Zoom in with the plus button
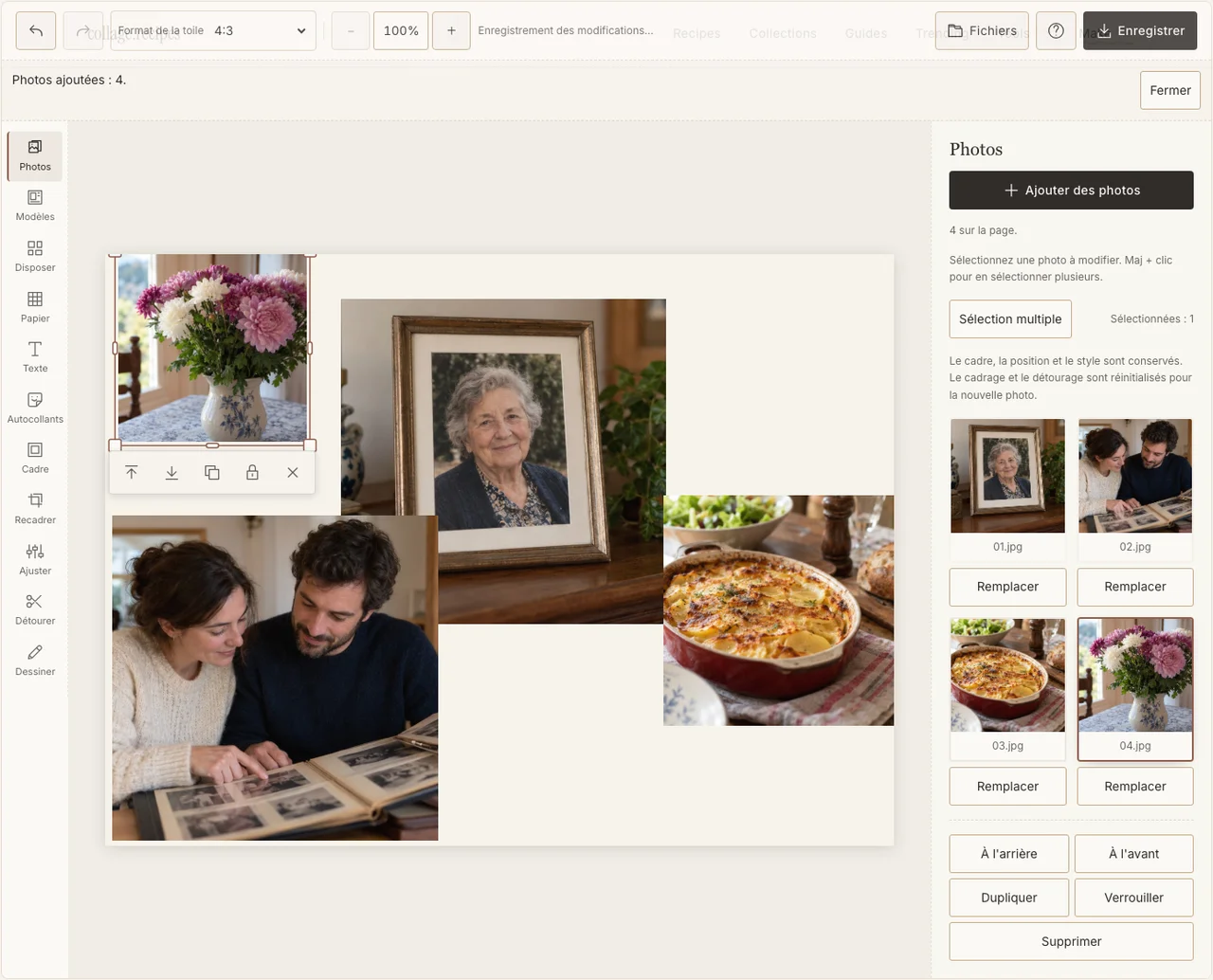Image resolution: width=1213 pixels, height=980 pixels. tap(451, 30)
